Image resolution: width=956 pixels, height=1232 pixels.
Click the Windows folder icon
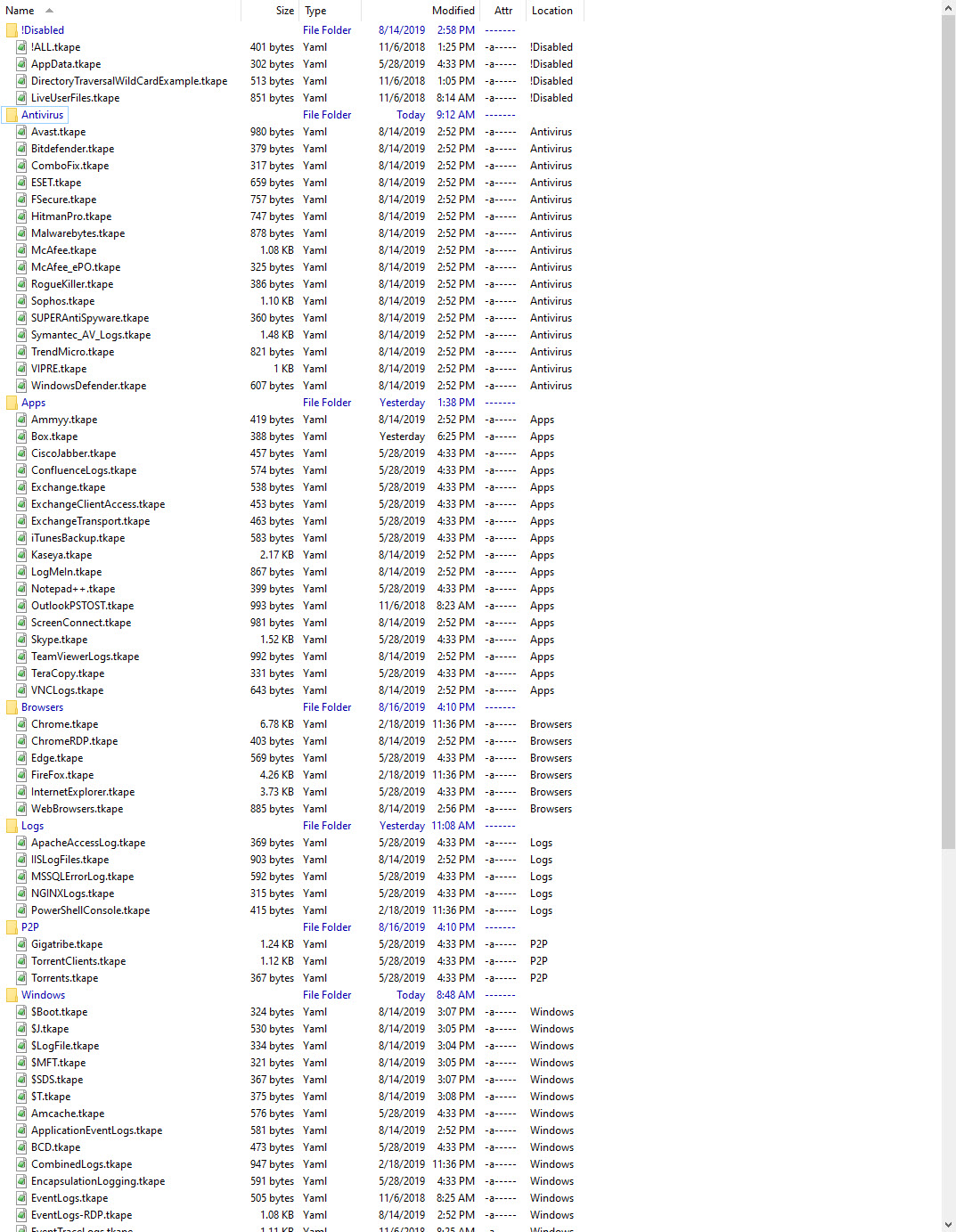pyautogui.click(x=12, y=995)
